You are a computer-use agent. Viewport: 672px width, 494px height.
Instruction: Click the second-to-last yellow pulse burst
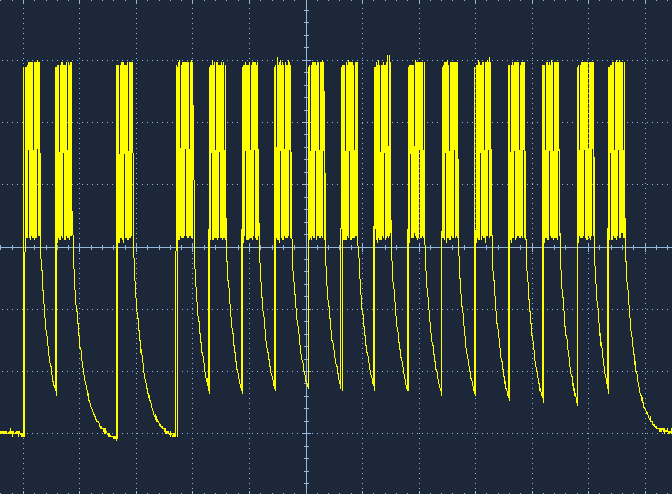click(x=584, y=150)
